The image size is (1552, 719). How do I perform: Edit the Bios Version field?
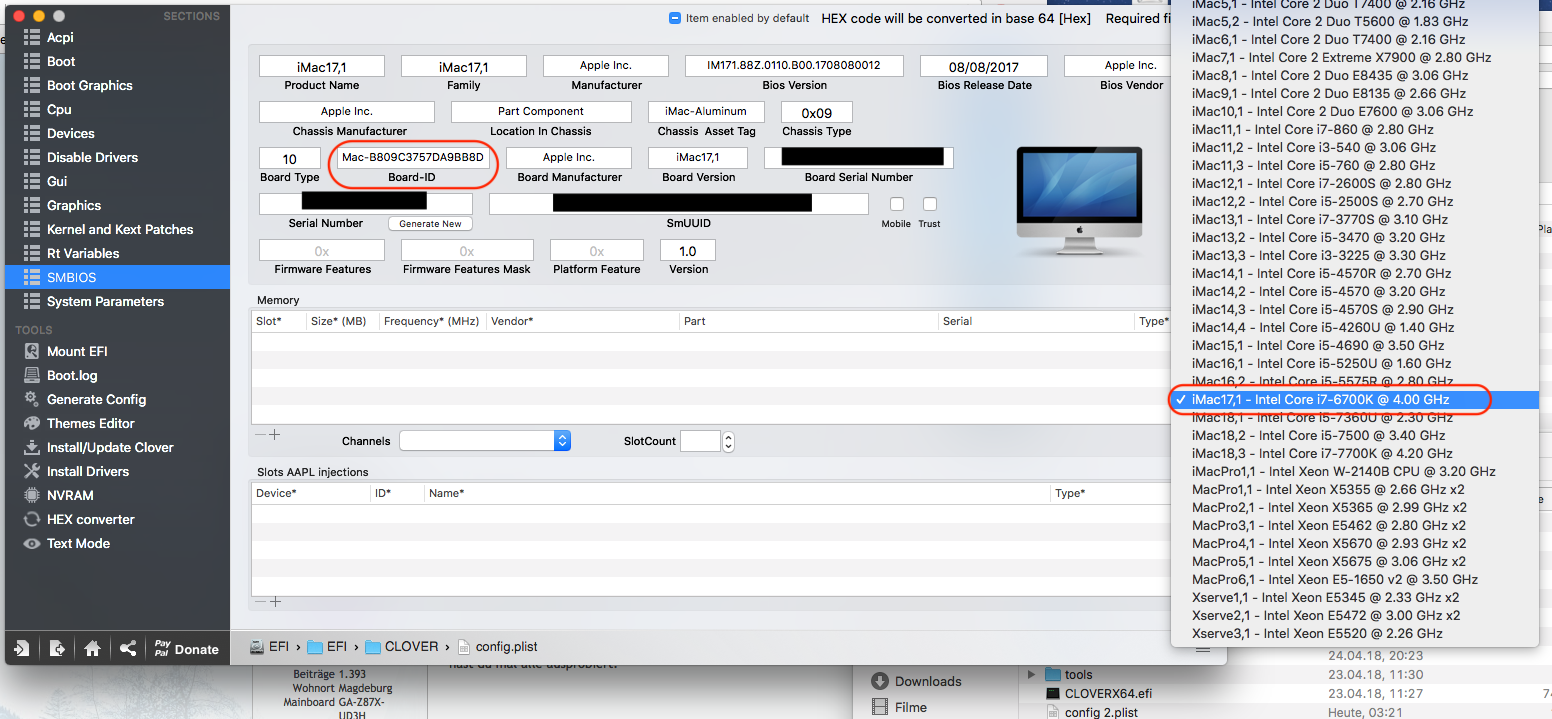(794, 66)
